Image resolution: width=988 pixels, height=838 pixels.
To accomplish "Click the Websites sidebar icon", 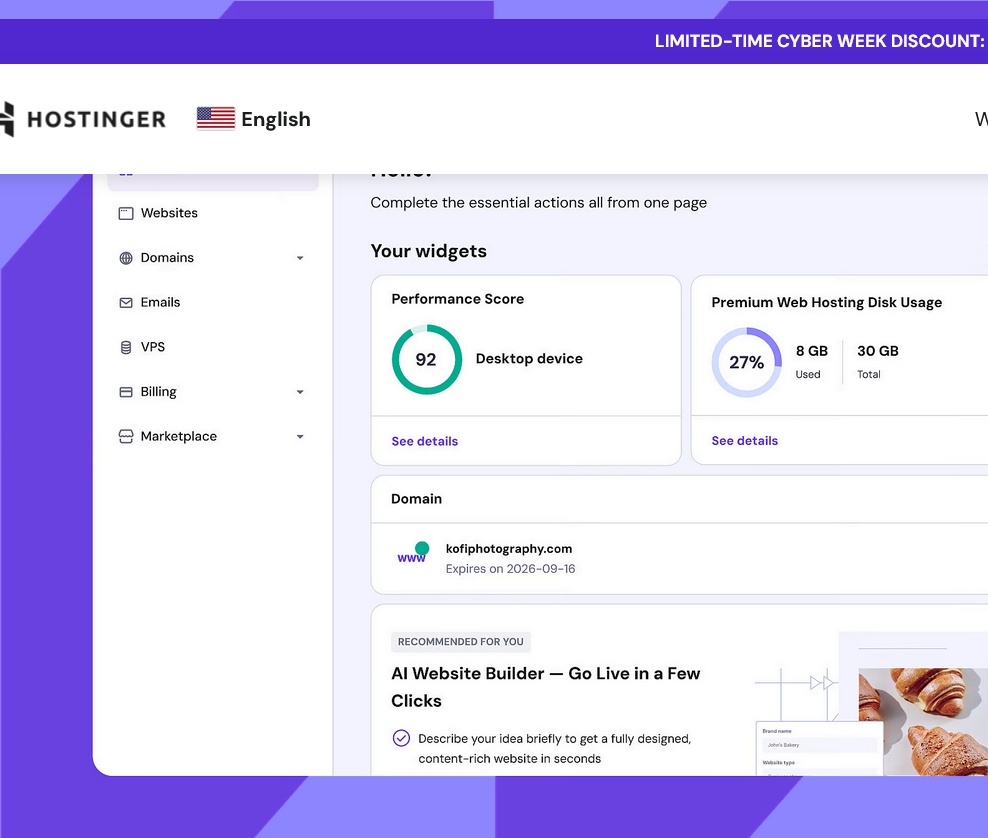I will point(126,213).
